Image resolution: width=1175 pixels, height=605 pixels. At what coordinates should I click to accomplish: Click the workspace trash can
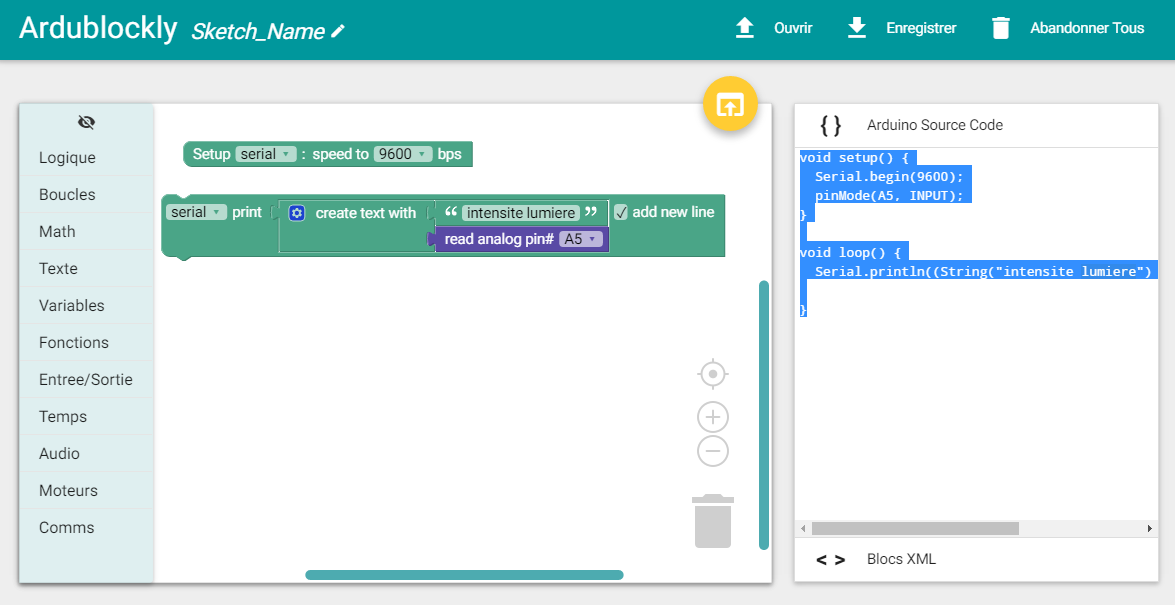(713, 521)
